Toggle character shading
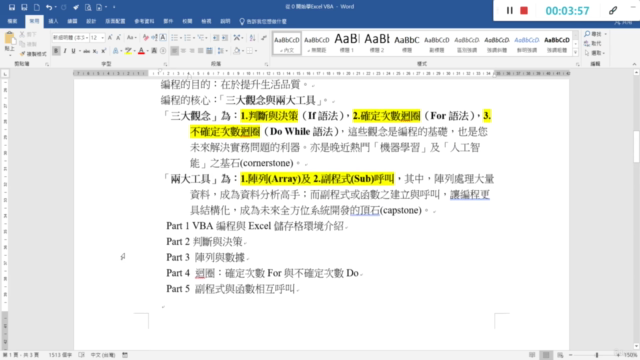 154,51
